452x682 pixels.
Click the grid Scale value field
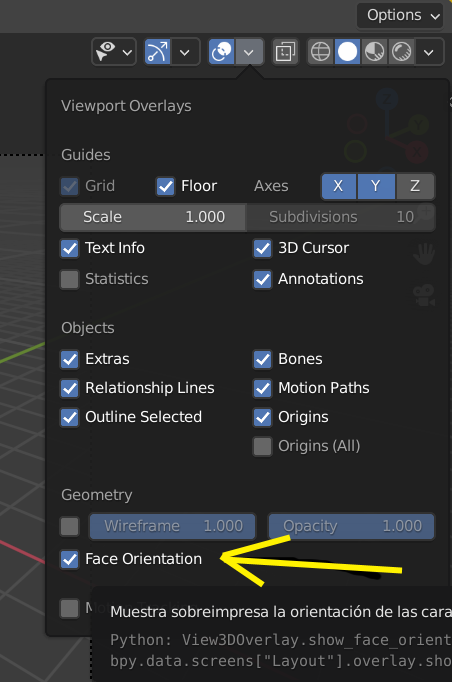153,217
